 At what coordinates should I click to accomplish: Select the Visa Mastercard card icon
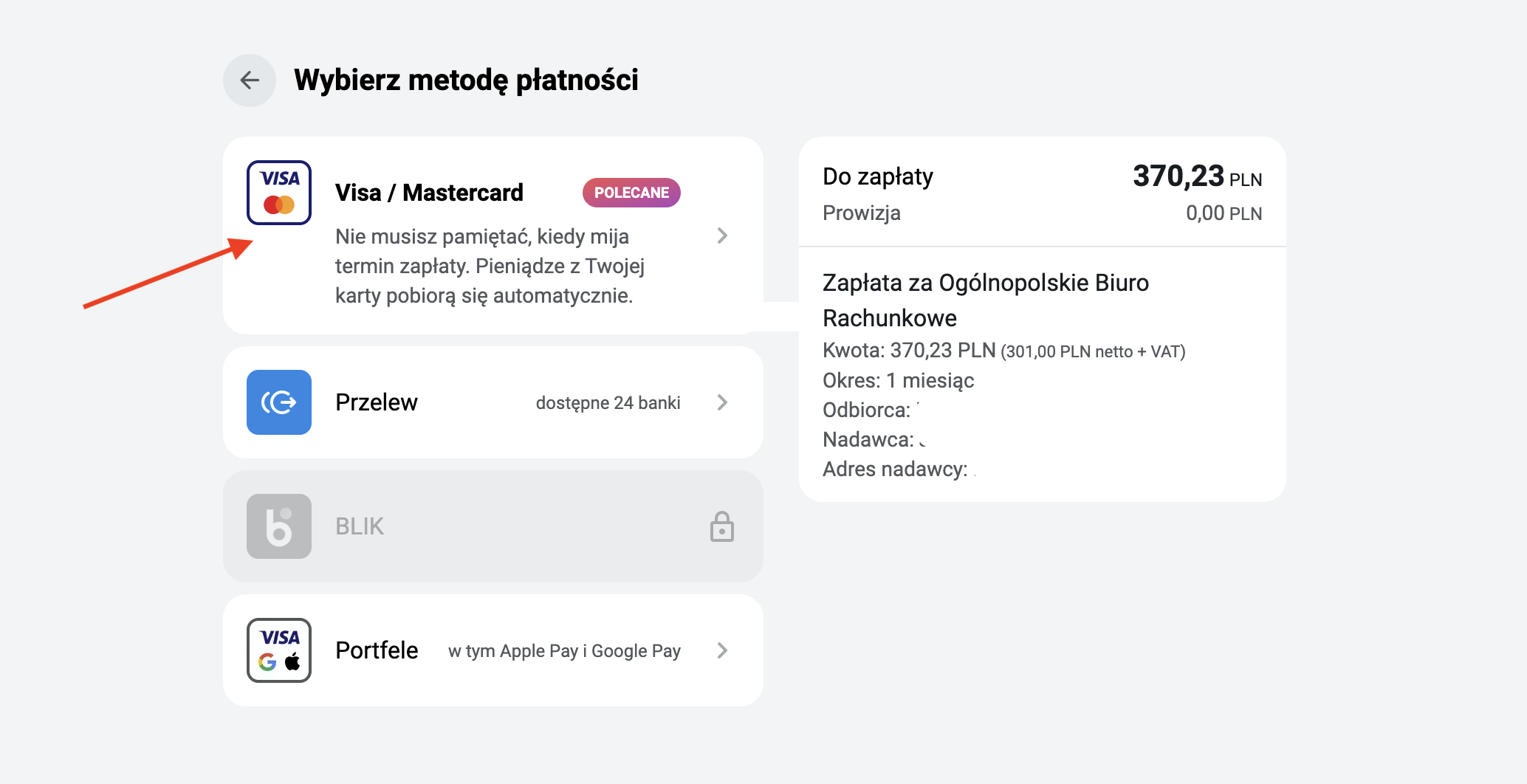[279, 193]
